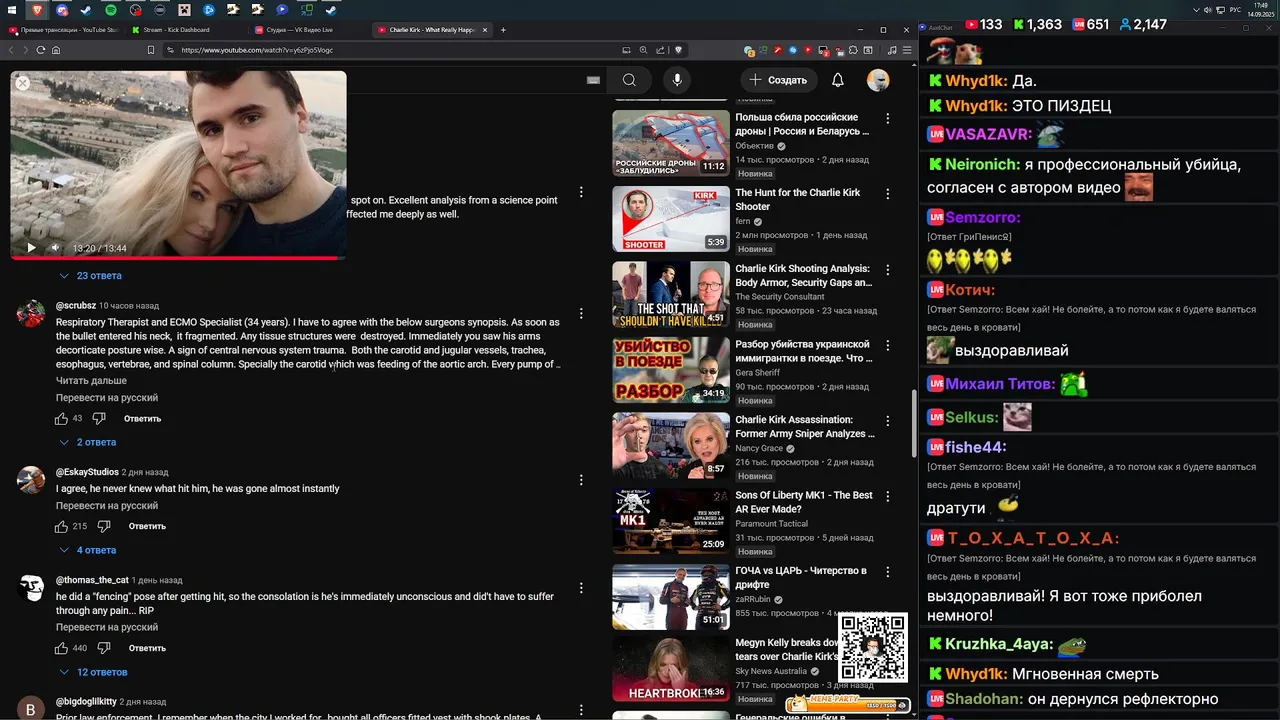The width and height of the screenshot is (1280, 720).
Task: Translate EskayStudios comment to Russian
Action: tap(107, 506)
